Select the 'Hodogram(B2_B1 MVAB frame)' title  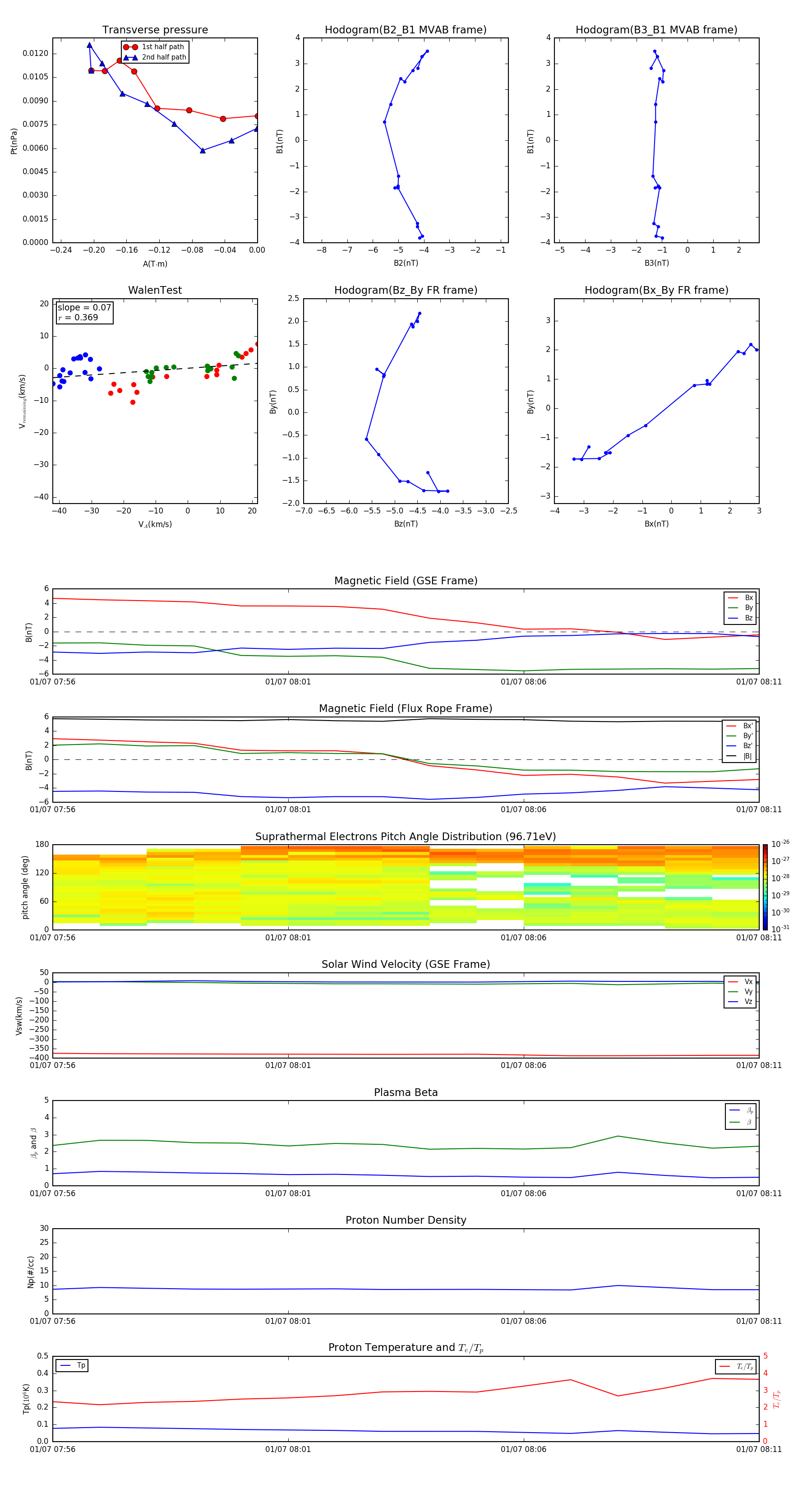pos(406,30)
